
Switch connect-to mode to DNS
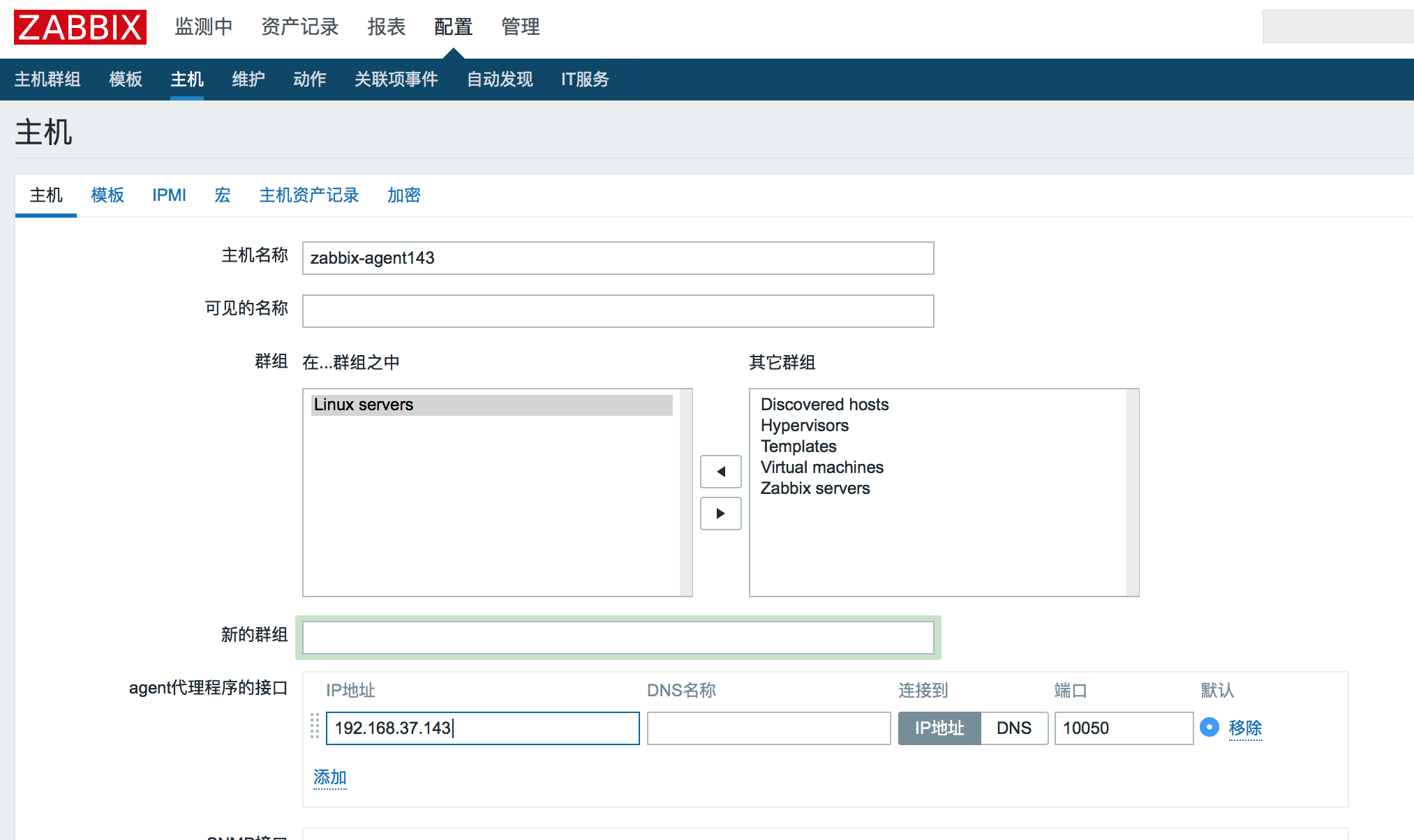tap(1014, 728)
